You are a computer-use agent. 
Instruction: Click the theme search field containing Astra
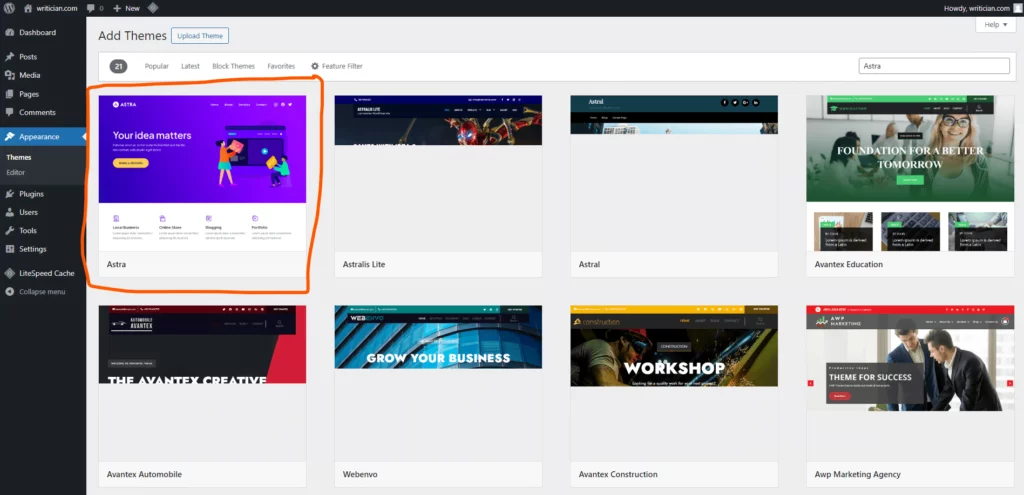click(934, 66)
